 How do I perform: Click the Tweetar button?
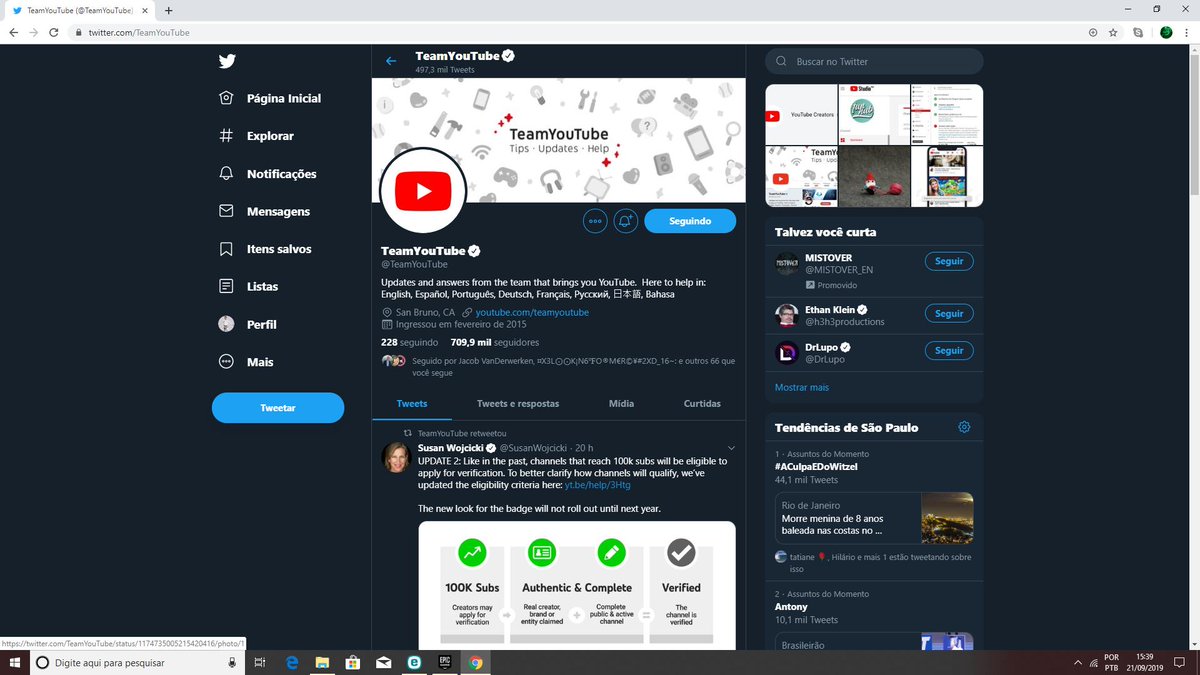pos(278,408)
